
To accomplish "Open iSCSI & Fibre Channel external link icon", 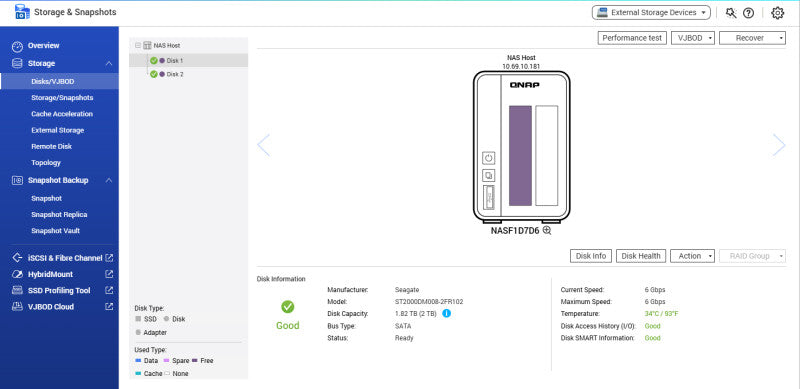I will (x=109, y=258).
